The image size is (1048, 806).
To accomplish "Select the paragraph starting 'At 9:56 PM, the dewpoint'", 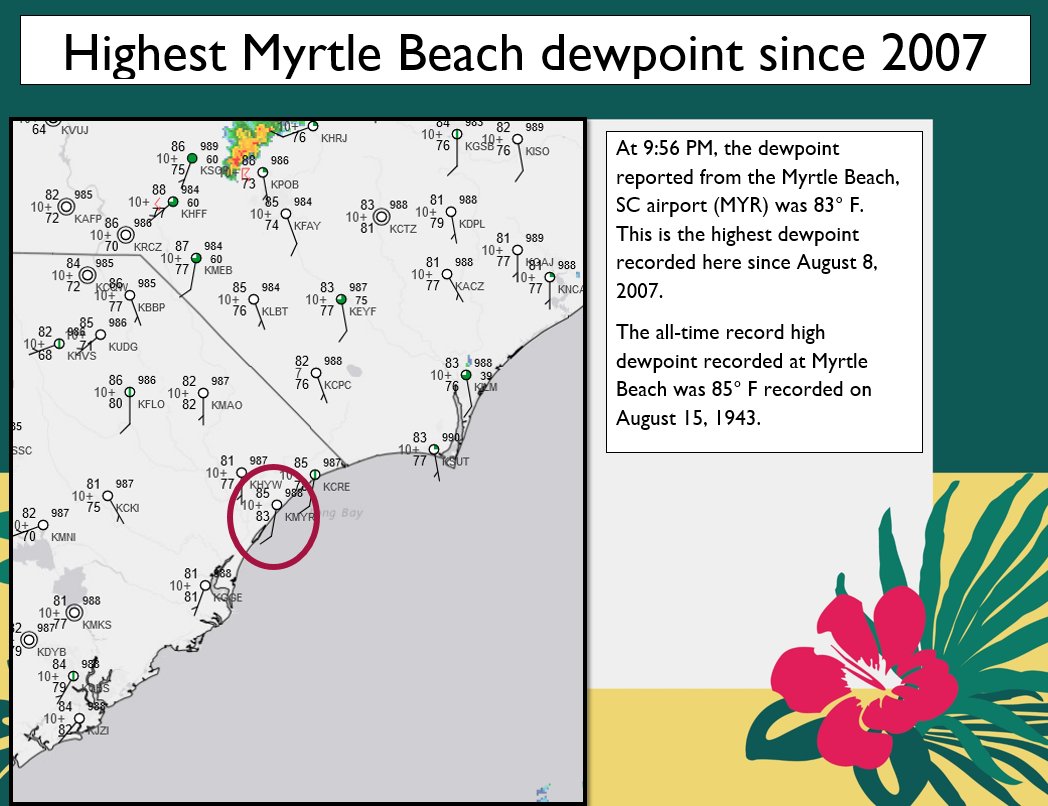I will pos(757,219).
